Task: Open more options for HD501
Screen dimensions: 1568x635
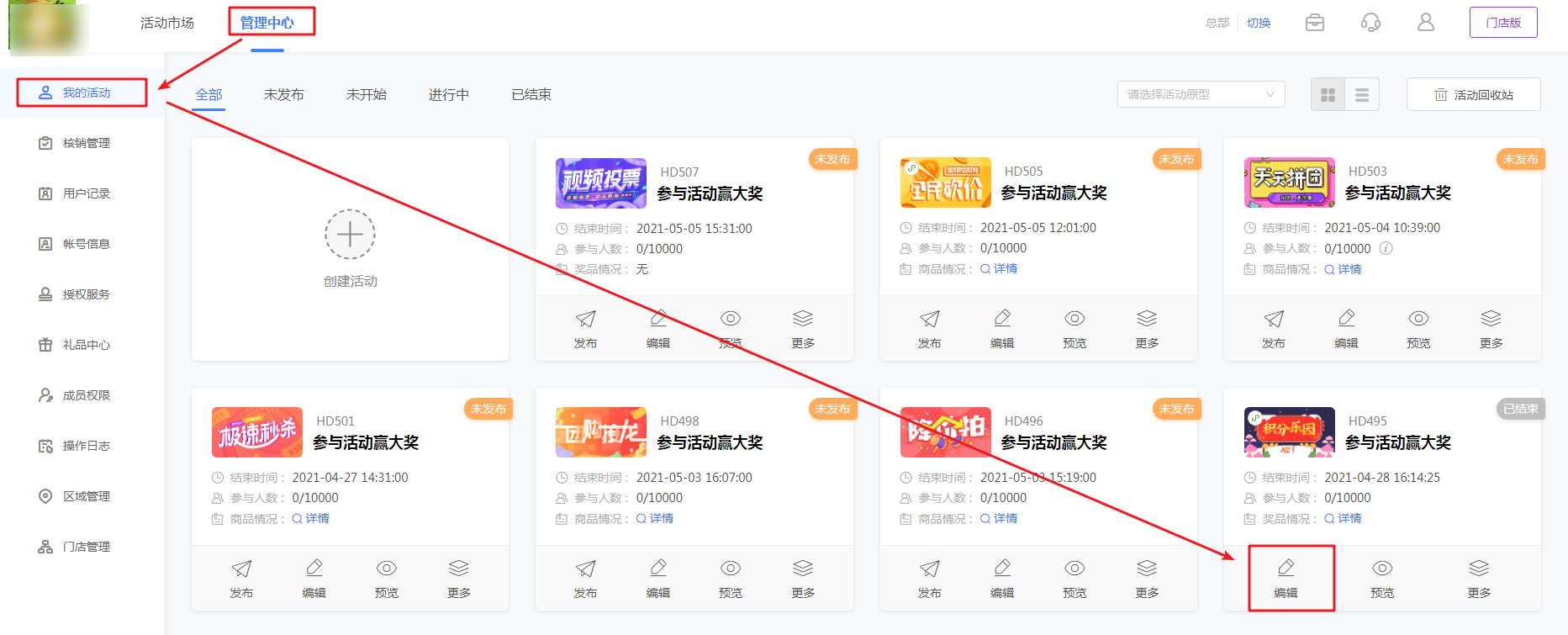Action: (x=459, y=579)
